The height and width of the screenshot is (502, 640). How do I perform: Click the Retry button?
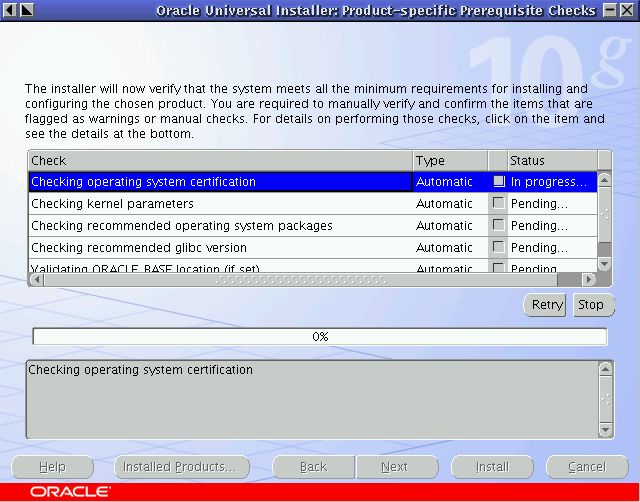pyautogui.click(x=545, y=305)
